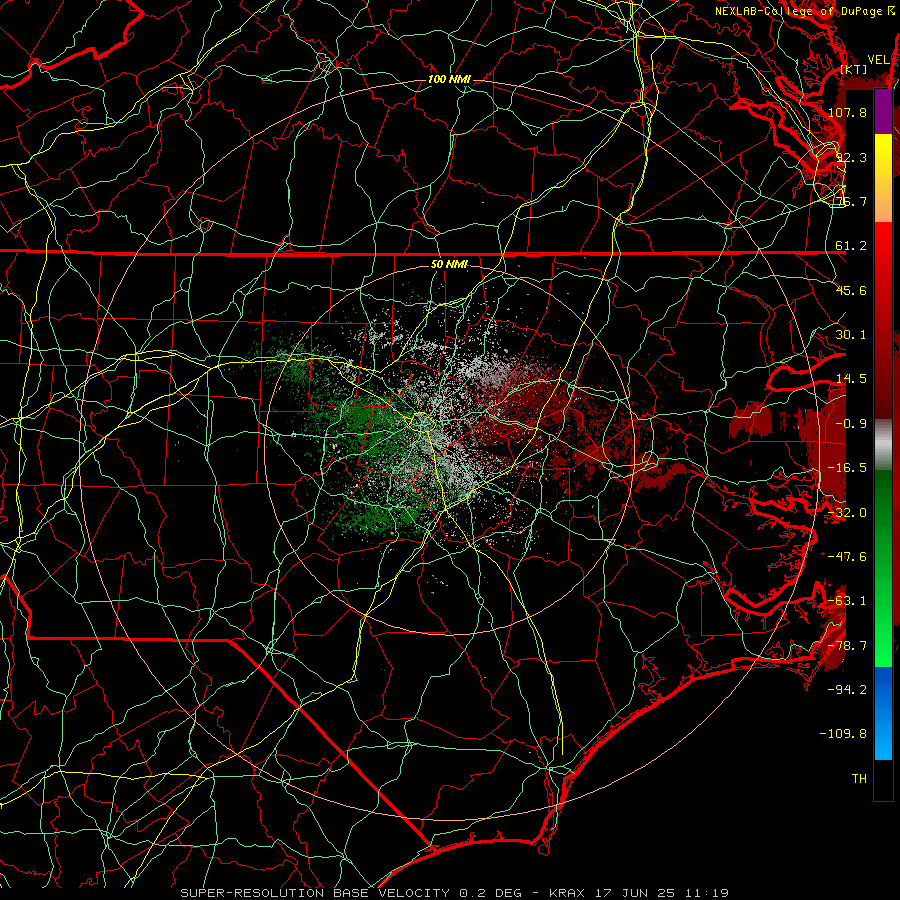
Task: Select the 76.7 velocity scale value
Action: pos(851,201)
